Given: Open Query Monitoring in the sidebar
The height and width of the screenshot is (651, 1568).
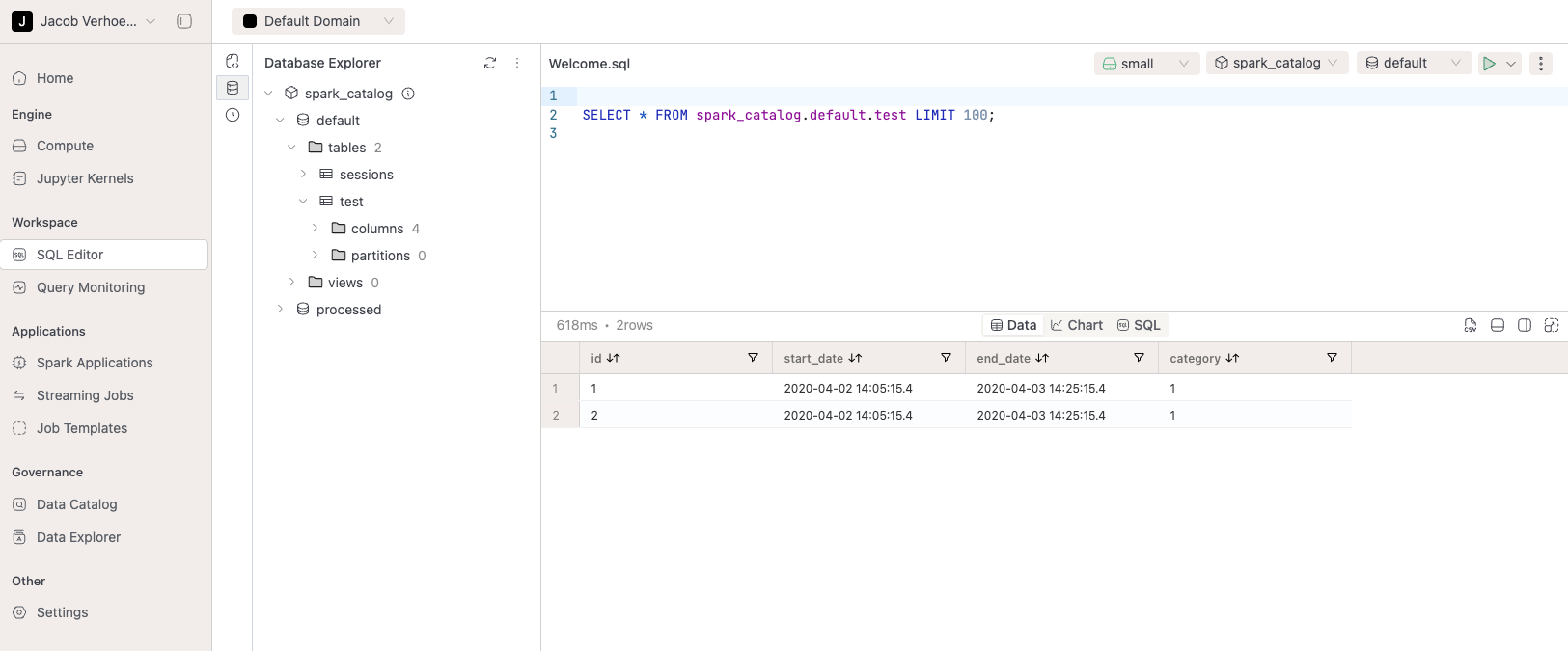Looking at the screenshot, I should tap(91, 287).
